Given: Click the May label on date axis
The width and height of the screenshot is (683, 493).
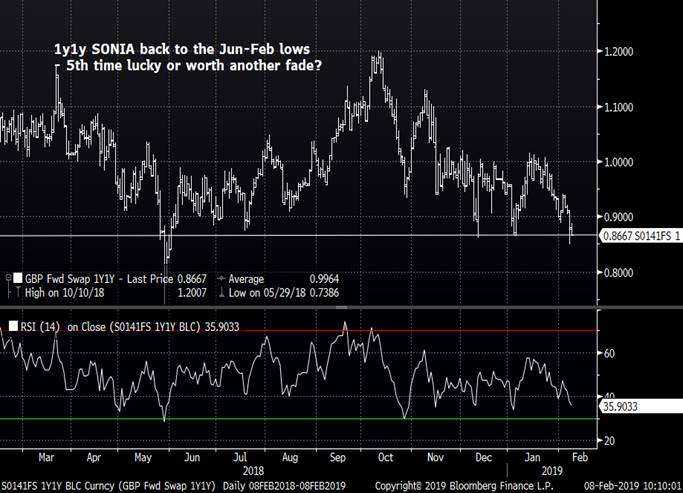Looking at the screenshot, I should point(143,457).
